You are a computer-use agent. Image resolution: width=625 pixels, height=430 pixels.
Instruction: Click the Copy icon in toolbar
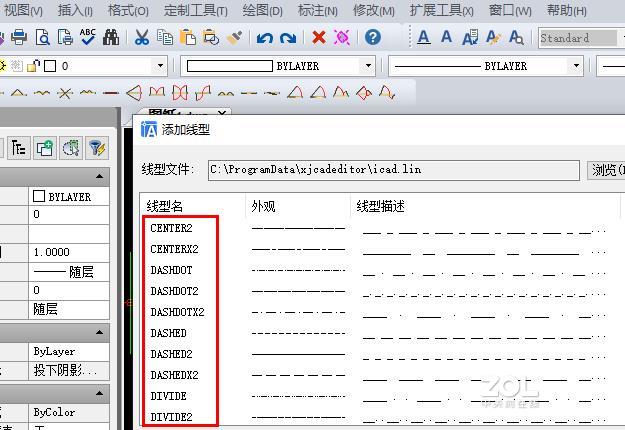[x=165, y=37]
